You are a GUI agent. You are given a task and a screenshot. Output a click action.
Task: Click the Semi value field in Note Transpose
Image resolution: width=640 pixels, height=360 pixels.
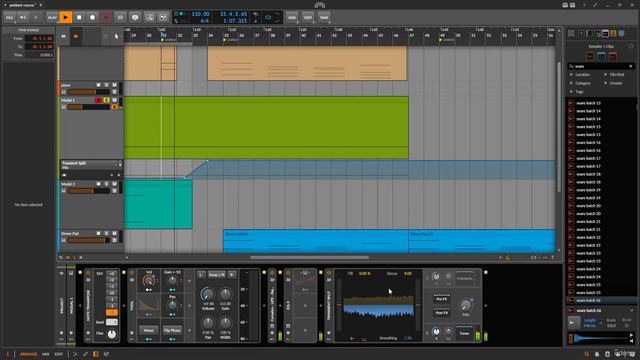point(111,322)
